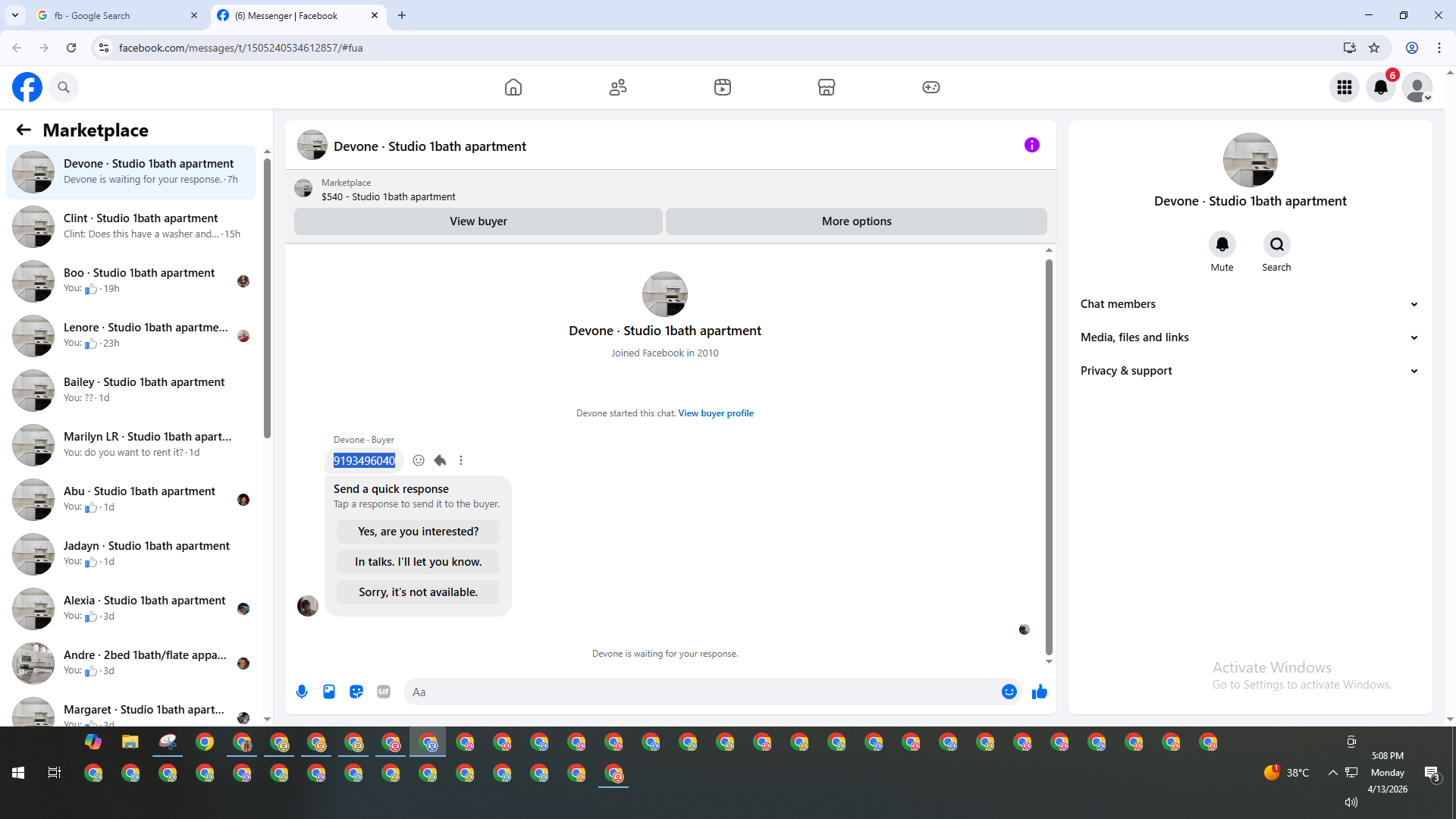Show hidden system tray icons
This screenshot has height=819, width=1456.
tap(1332, 773)
